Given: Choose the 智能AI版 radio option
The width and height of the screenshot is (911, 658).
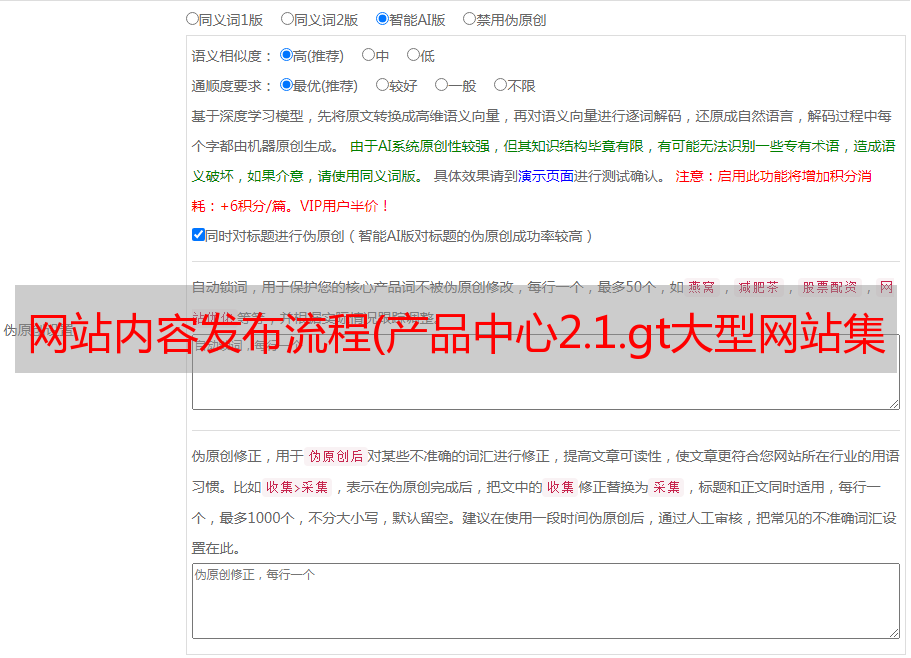Looking at the screenshot, I should point(382,19).
